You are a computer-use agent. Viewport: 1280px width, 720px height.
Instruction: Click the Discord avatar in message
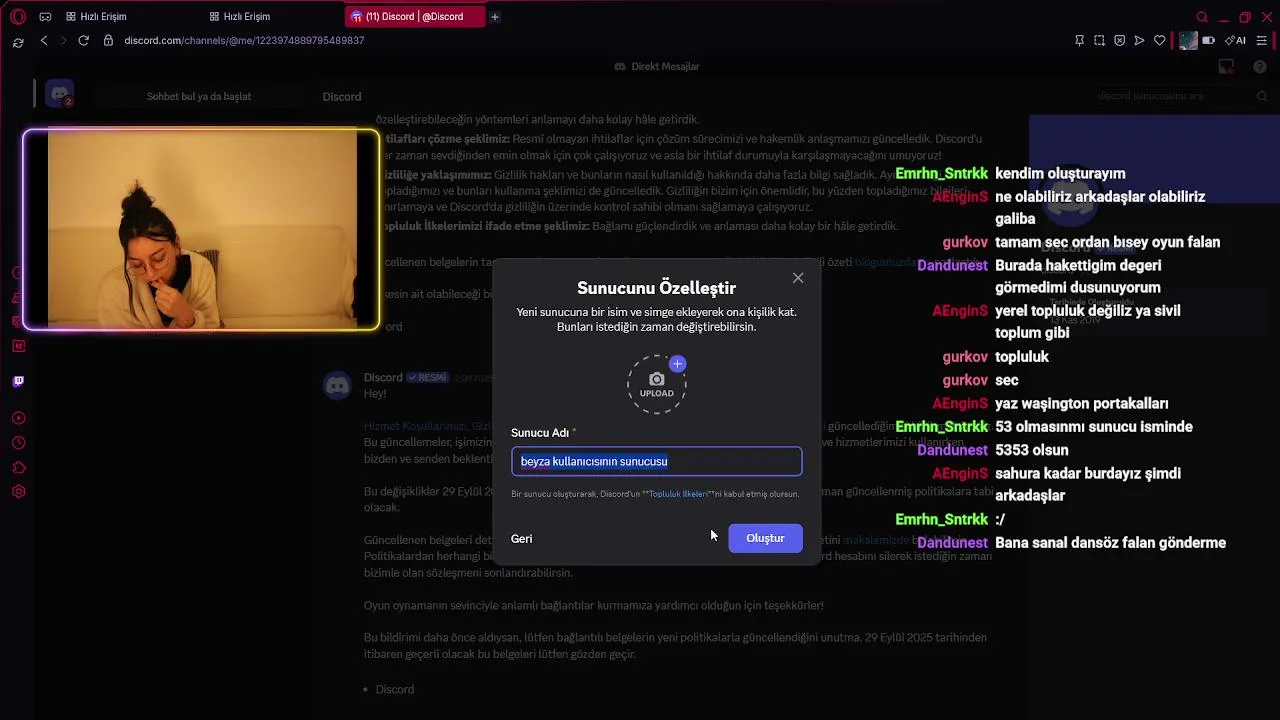338,385
